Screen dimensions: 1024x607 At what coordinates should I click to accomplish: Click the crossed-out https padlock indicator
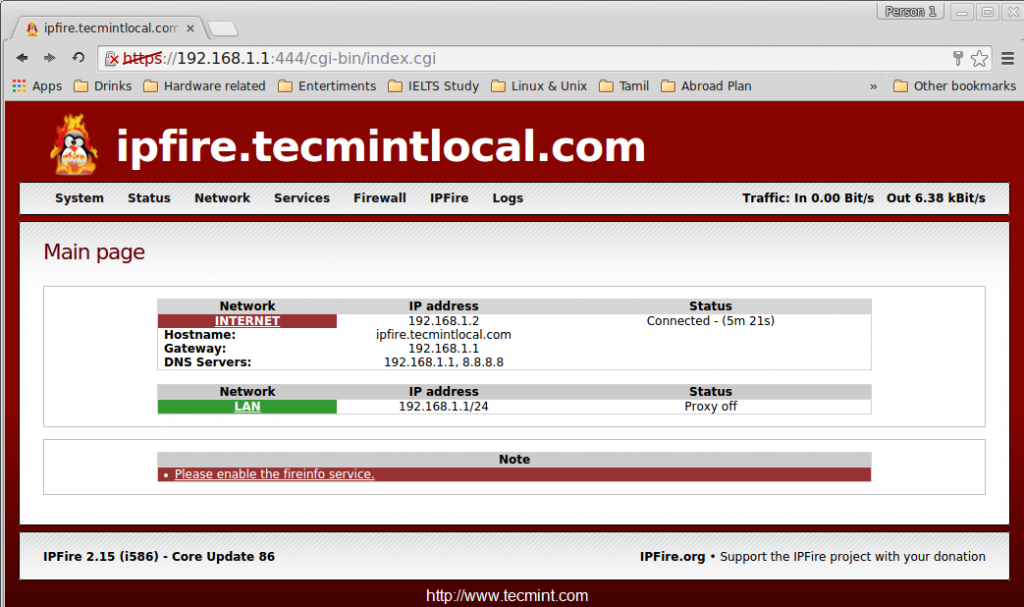click(111, 58)
